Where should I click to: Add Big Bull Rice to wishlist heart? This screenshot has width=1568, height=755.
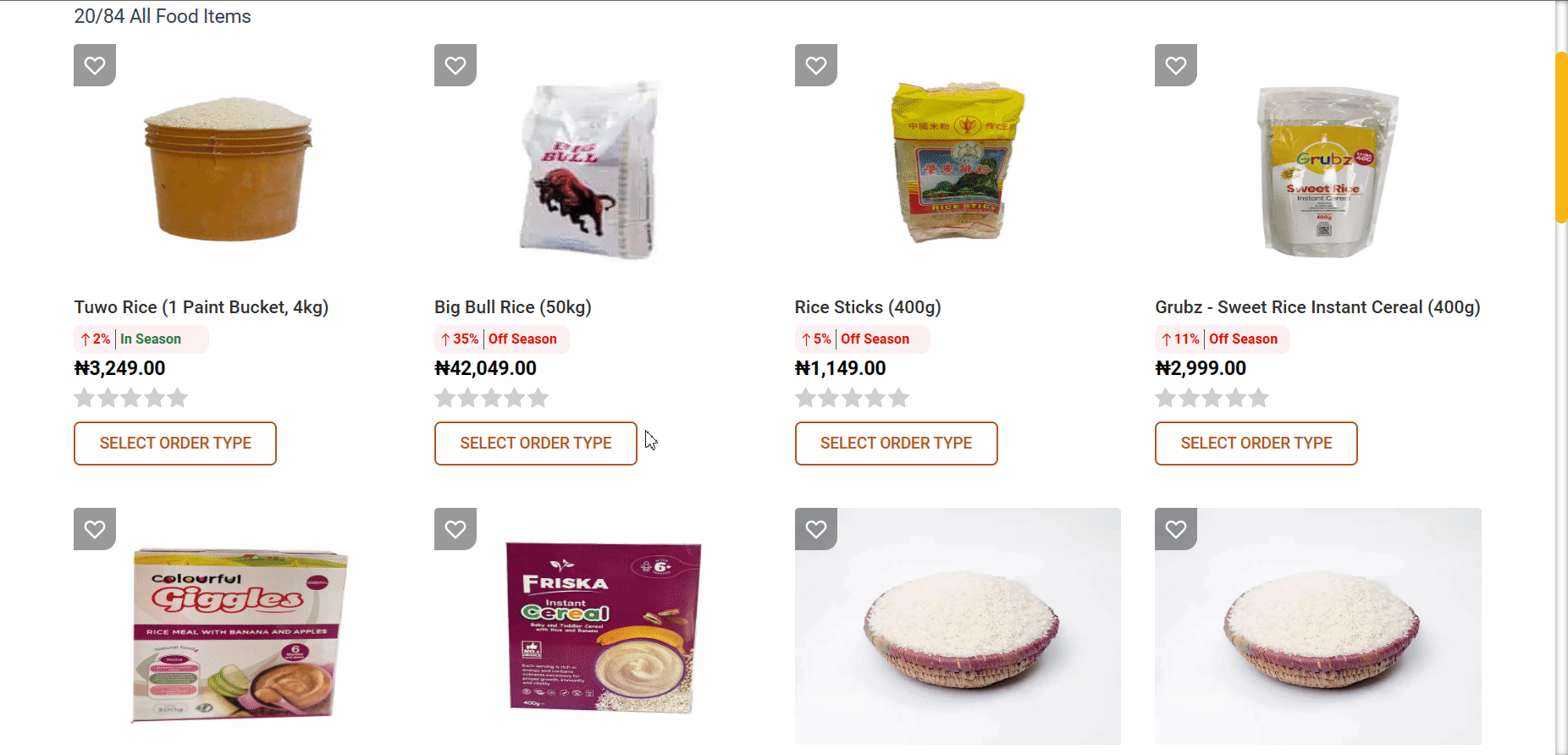pos(455,65)
